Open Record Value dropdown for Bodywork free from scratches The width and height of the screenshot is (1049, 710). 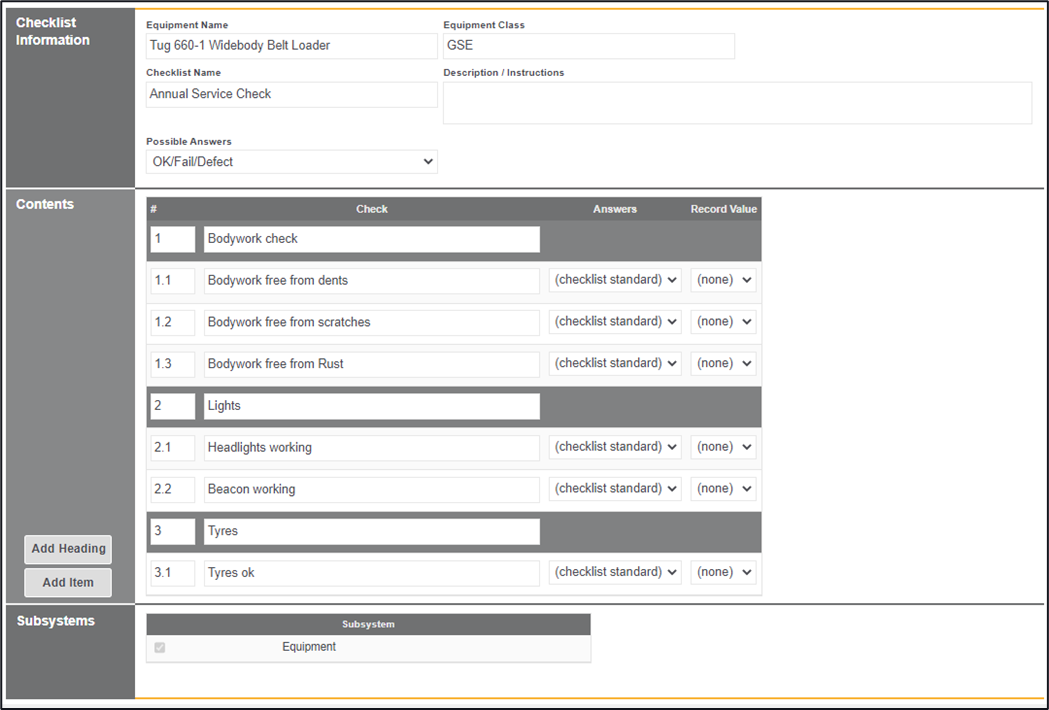pyautogui.click(x=723, y=322)
